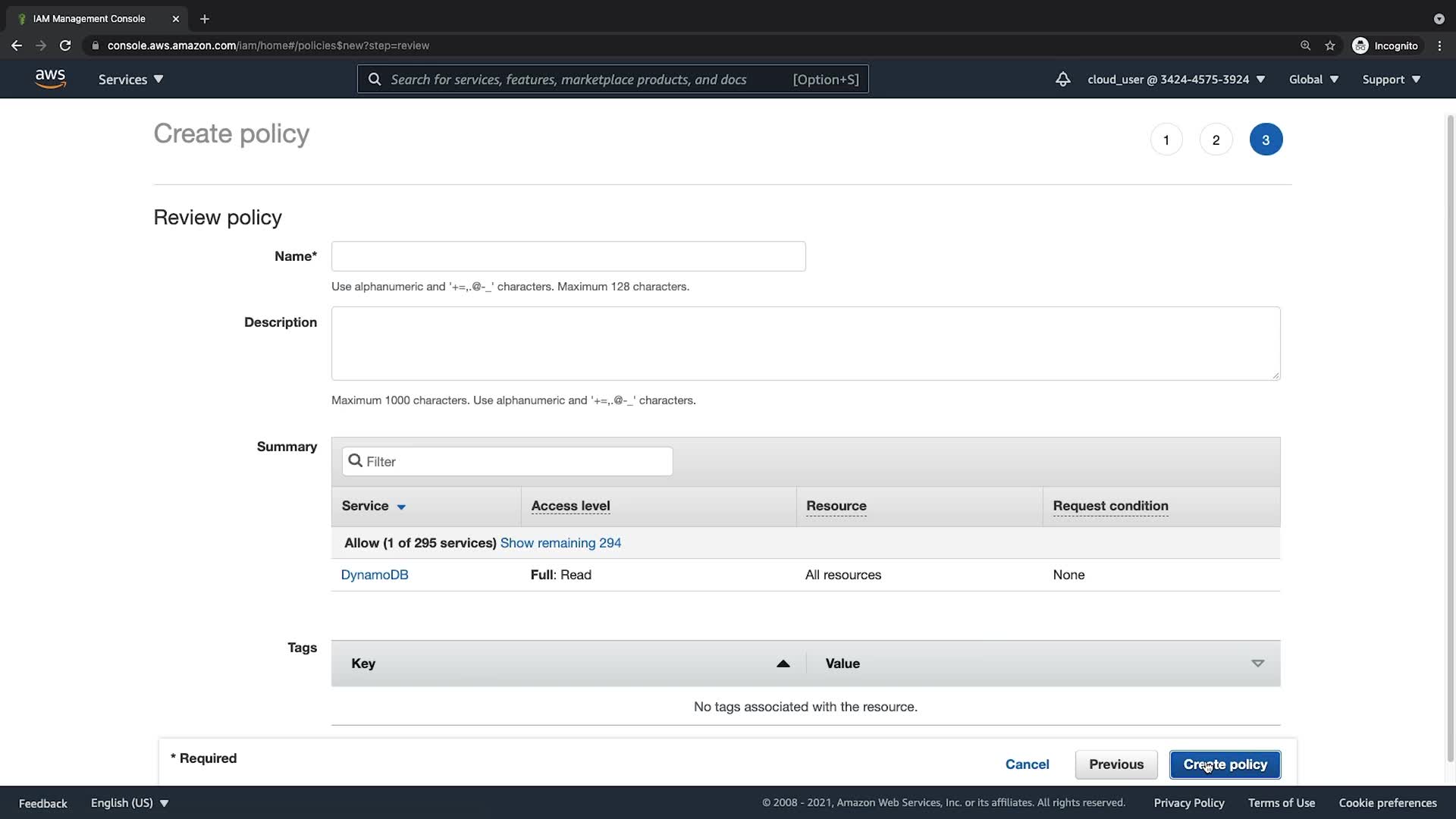Screen dimensions: 1456x819
Task: Open English (US) language selector
Action: click(x=129, y=802)
